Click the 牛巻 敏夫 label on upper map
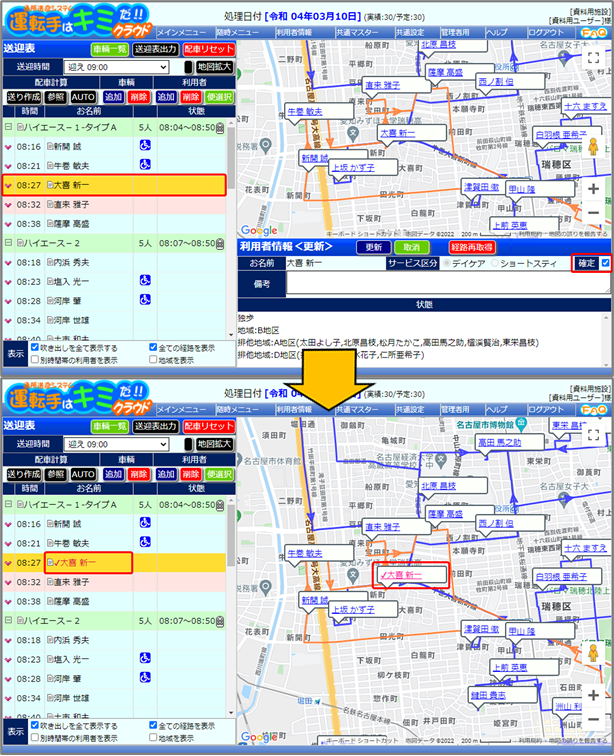 pos(305,111)
